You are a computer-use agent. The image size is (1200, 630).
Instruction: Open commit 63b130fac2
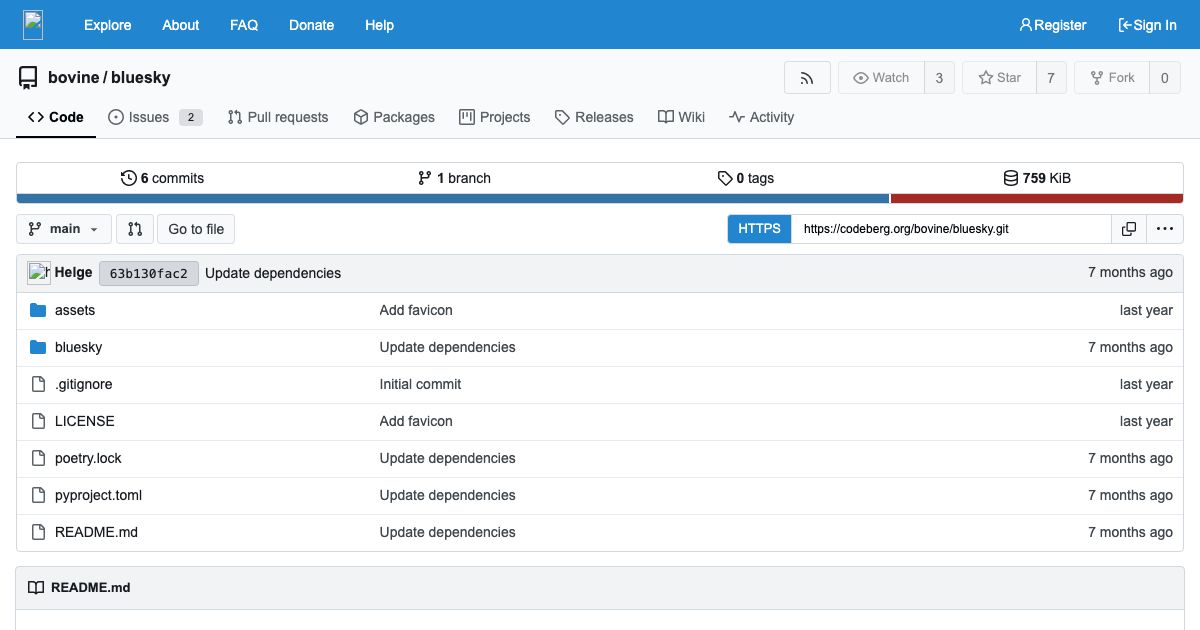pos(148,272)
